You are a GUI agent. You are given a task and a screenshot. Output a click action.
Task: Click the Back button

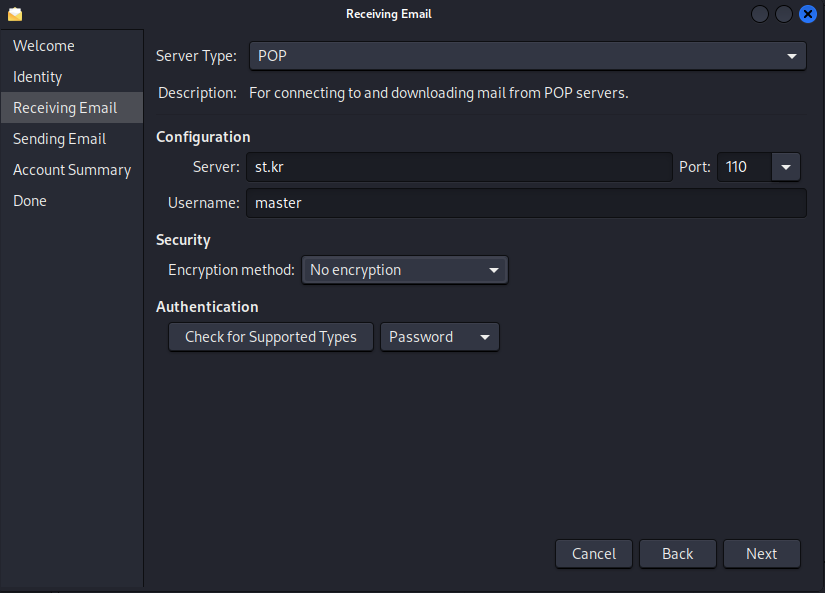678,554
